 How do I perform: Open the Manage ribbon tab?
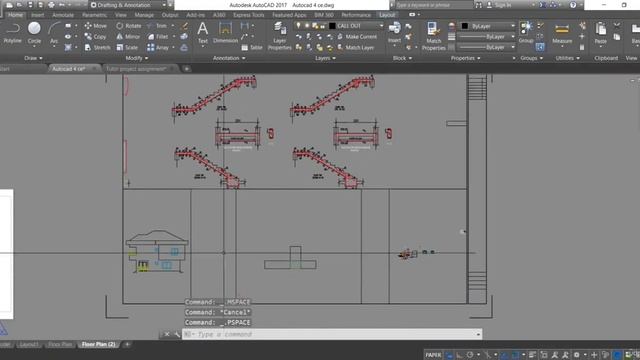(x=144, y=15)
